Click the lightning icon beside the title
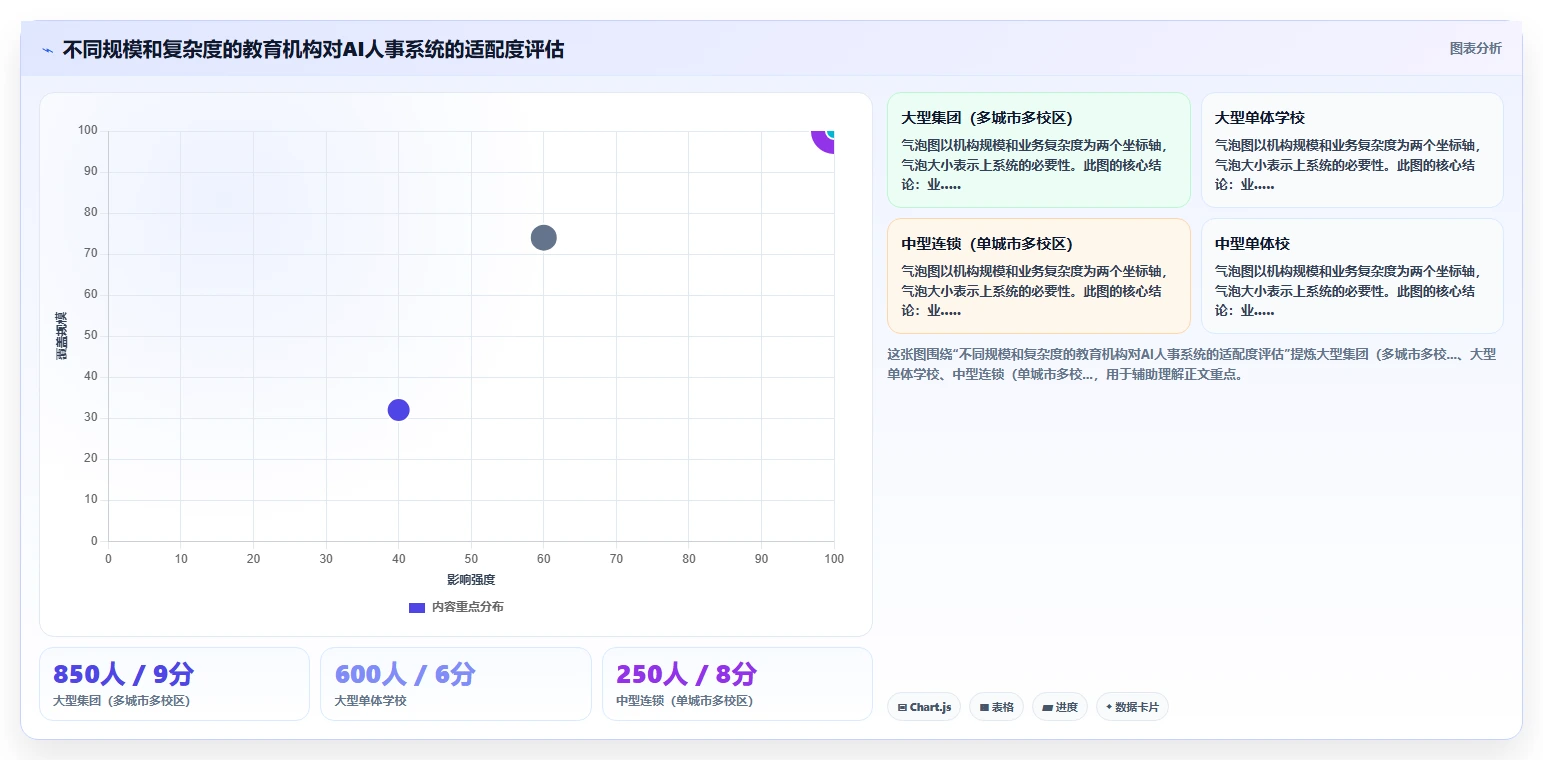The image size is (1543, 760). tap(47, 50)
